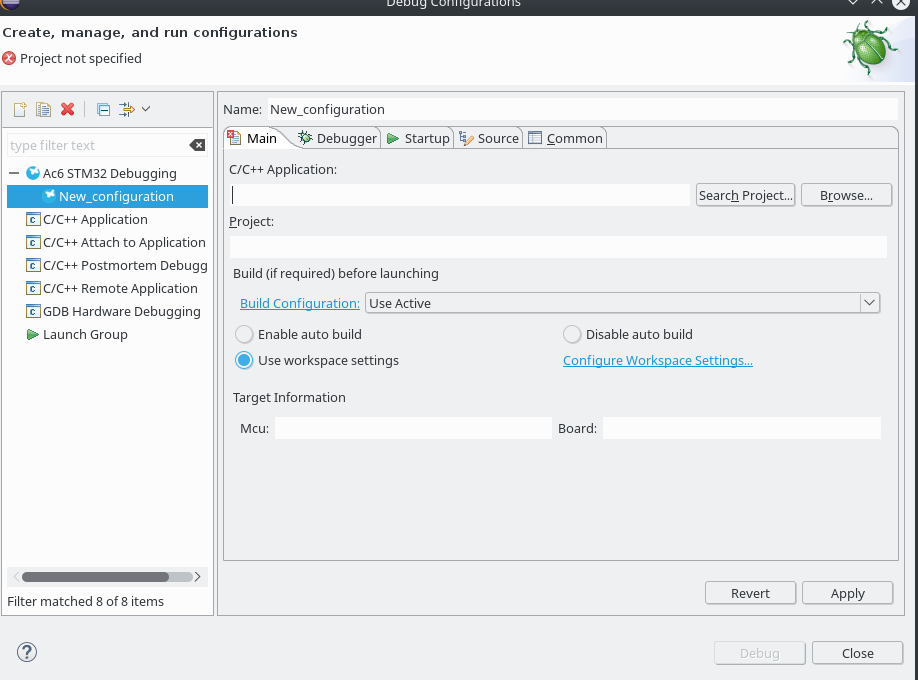The height and width of the screenshot is (680, 918).
Task: Collapse all configuration tree items
Action: (103, 109)
